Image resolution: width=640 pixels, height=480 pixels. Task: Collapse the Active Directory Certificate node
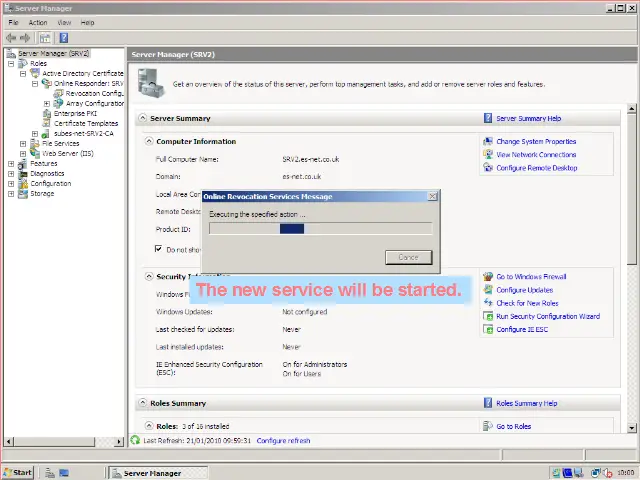[x=23, y=73]
